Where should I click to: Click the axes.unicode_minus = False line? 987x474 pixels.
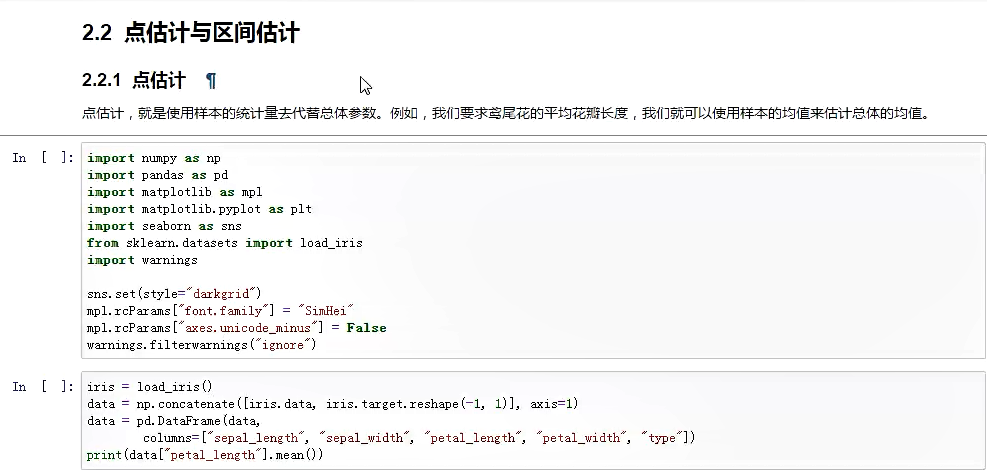point(236,327)
